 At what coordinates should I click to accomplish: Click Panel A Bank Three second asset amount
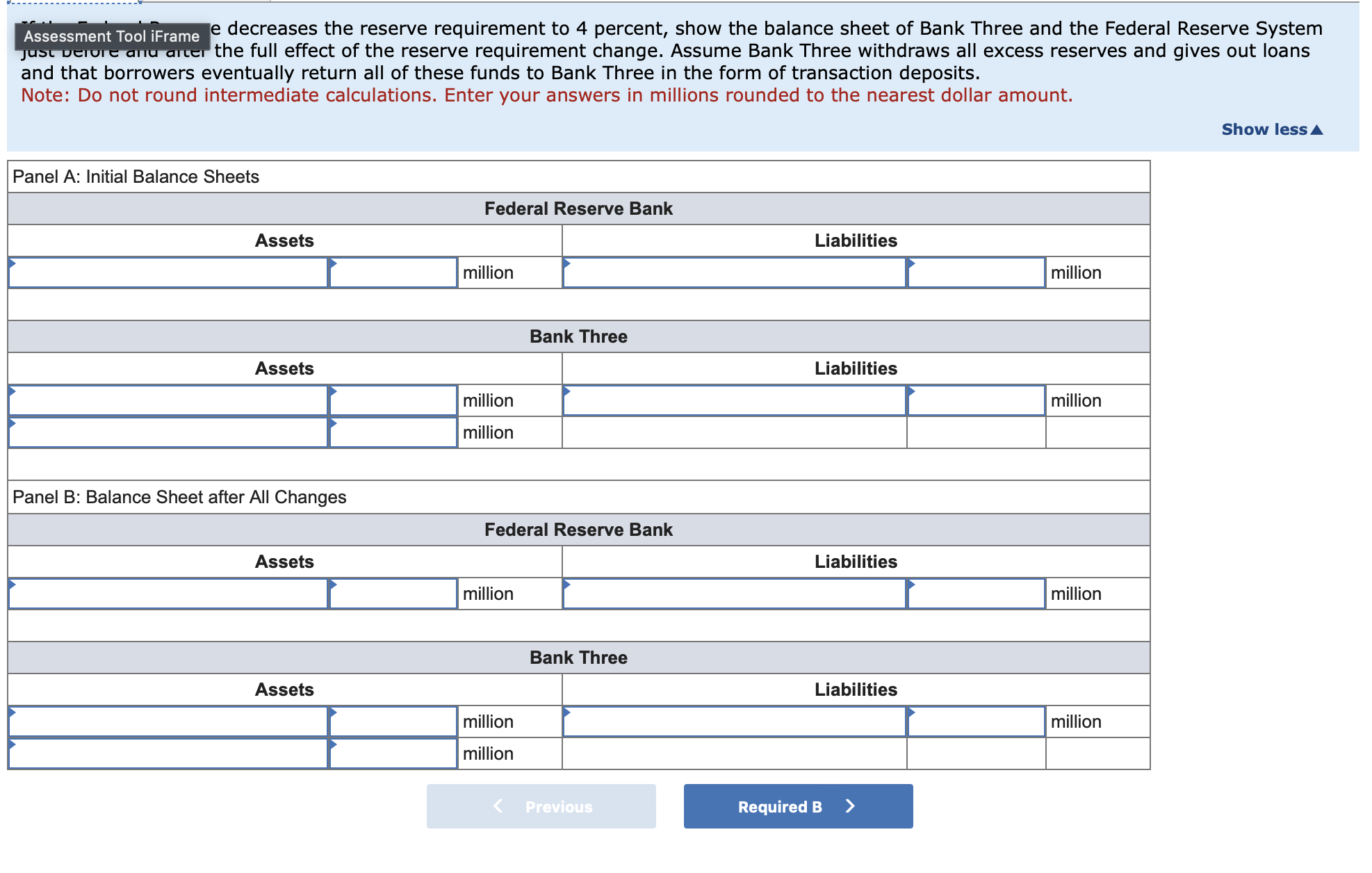393,432
